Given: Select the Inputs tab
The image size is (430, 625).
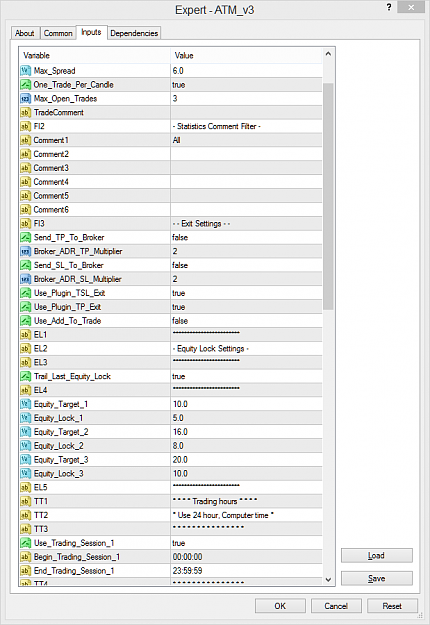Looking at the screenshot, I should tap(91, 32).
